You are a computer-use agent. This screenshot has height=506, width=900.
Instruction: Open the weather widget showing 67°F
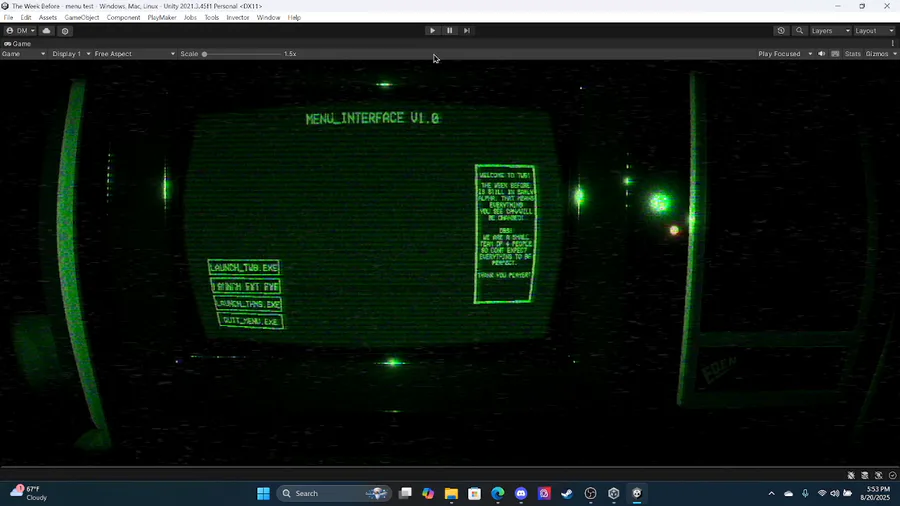[29, 493]
